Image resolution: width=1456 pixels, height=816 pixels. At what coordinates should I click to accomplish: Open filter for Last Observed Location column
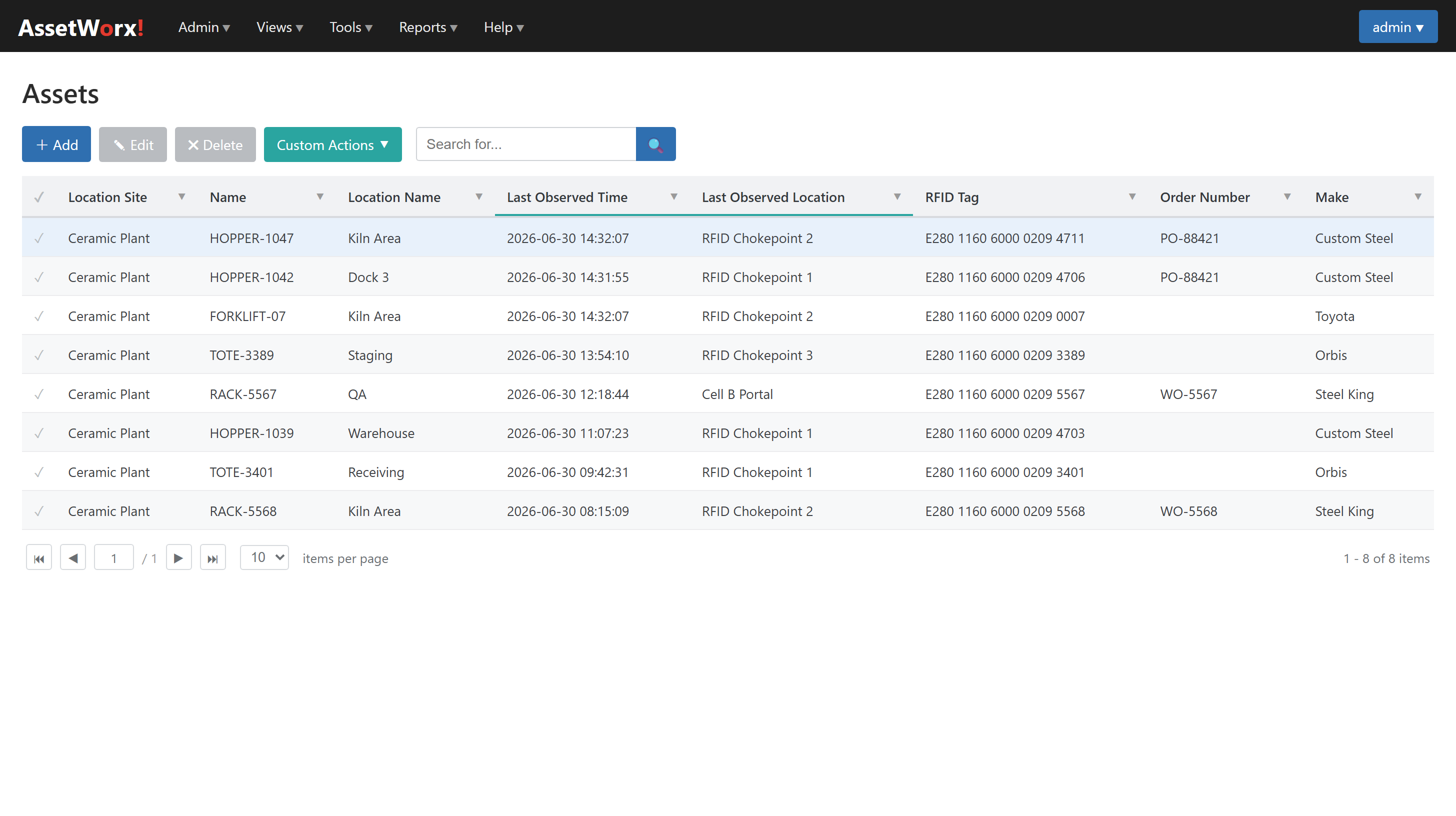point(897,196)
